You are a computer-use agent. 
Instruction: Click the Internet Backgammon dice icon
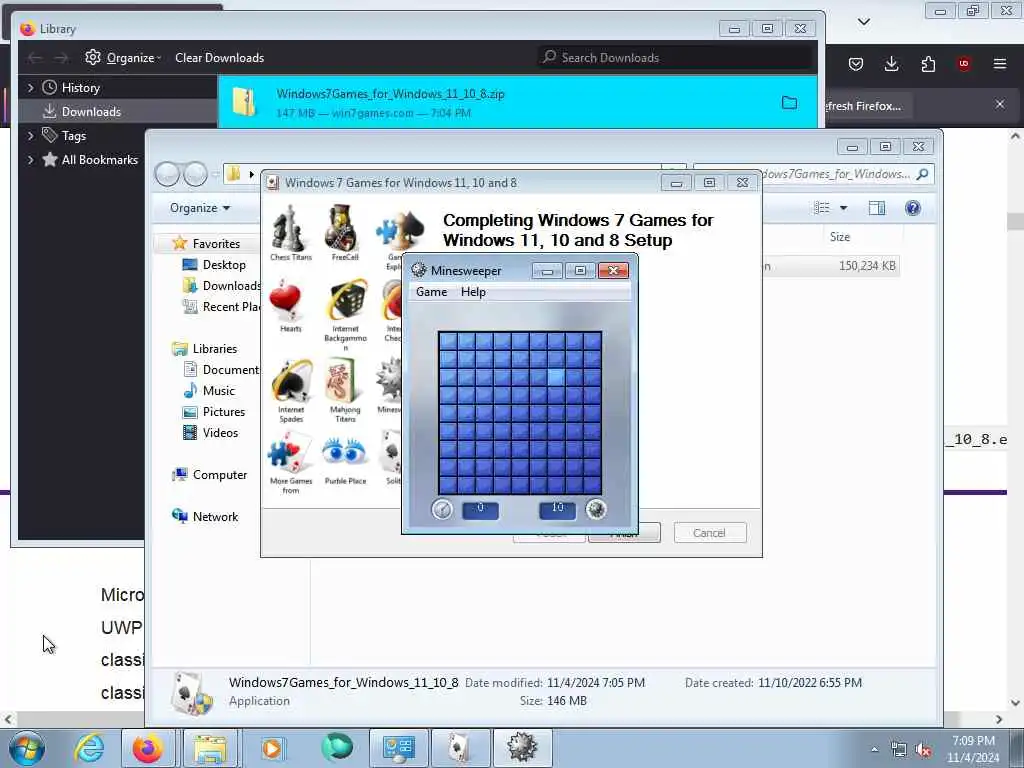point(346,300)
